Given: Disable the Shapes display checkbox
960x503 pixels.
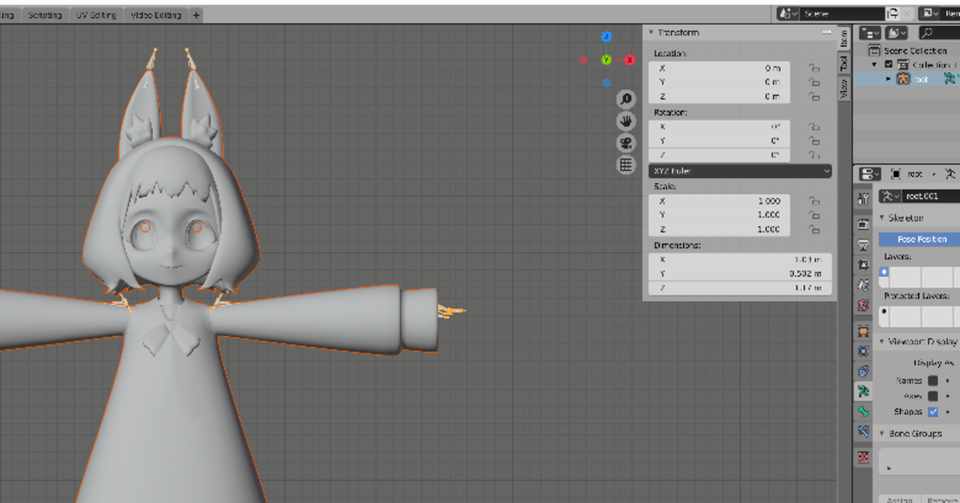Looking at the screenshot, I should point(933,412).
